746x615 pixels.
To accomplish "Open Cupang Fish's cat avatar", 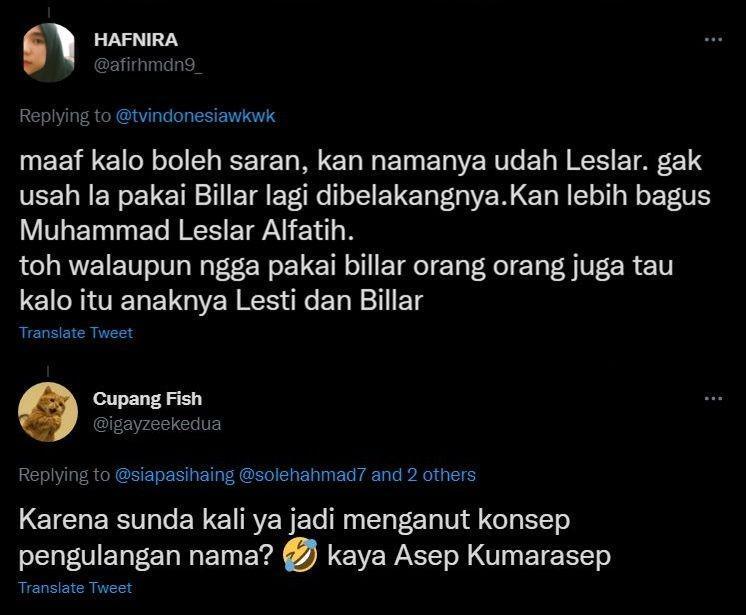I will pyautogui.click(x=48, y=412).
